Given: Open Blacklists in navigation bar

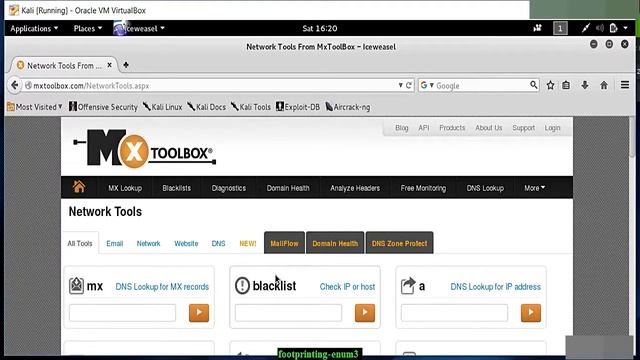Looking at the screenshot, I should click(x=176, y=188).
